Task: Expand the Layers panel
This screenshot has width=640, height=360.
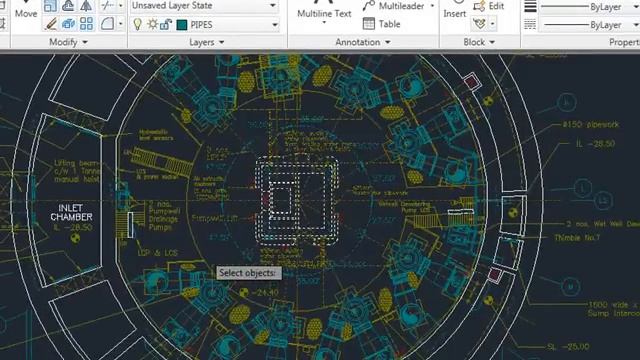Action: [x=207, y=42]
